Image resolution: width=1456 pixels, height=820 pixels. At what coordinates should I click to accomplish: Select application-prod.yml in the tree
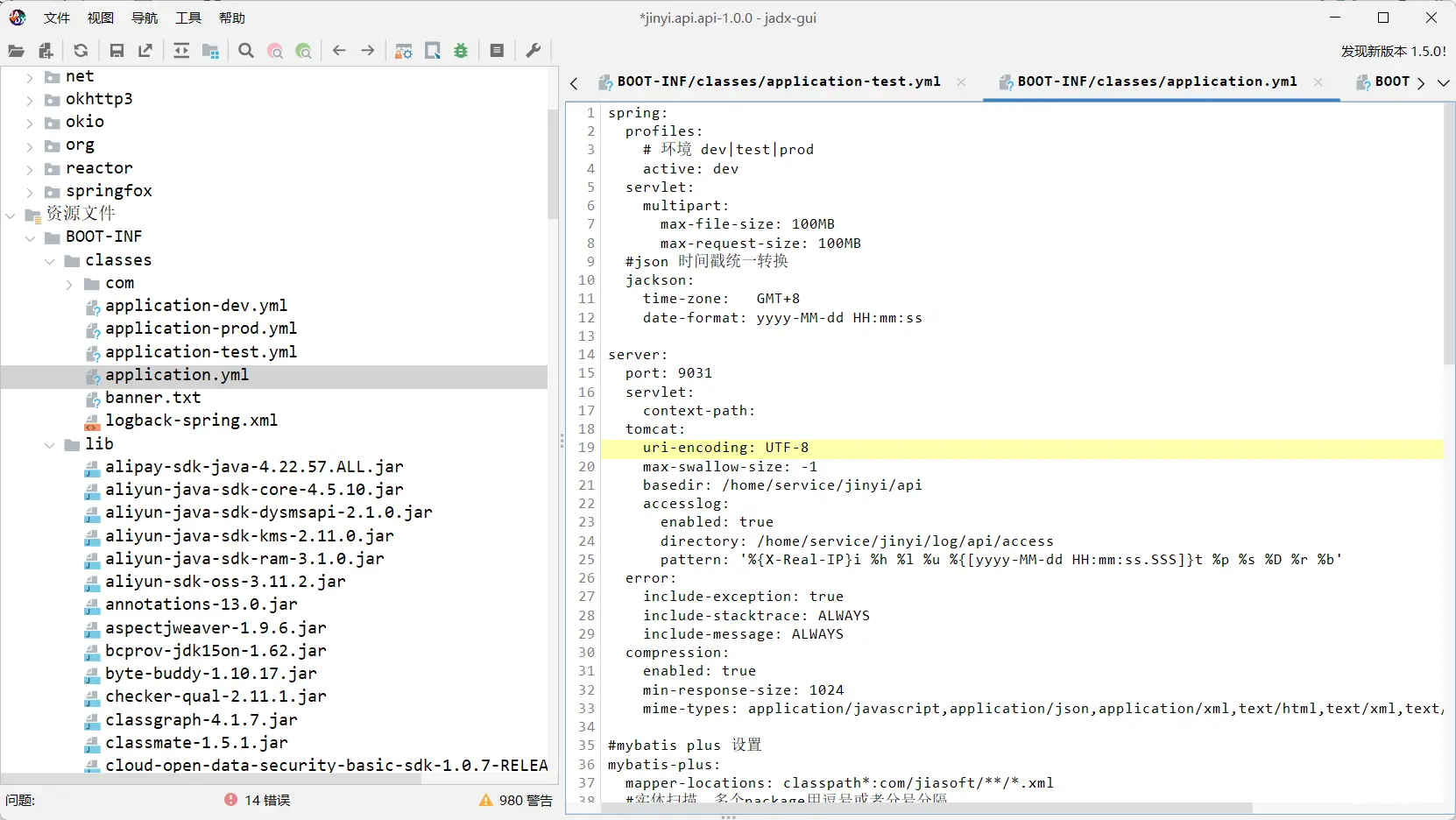coord(201,329)
